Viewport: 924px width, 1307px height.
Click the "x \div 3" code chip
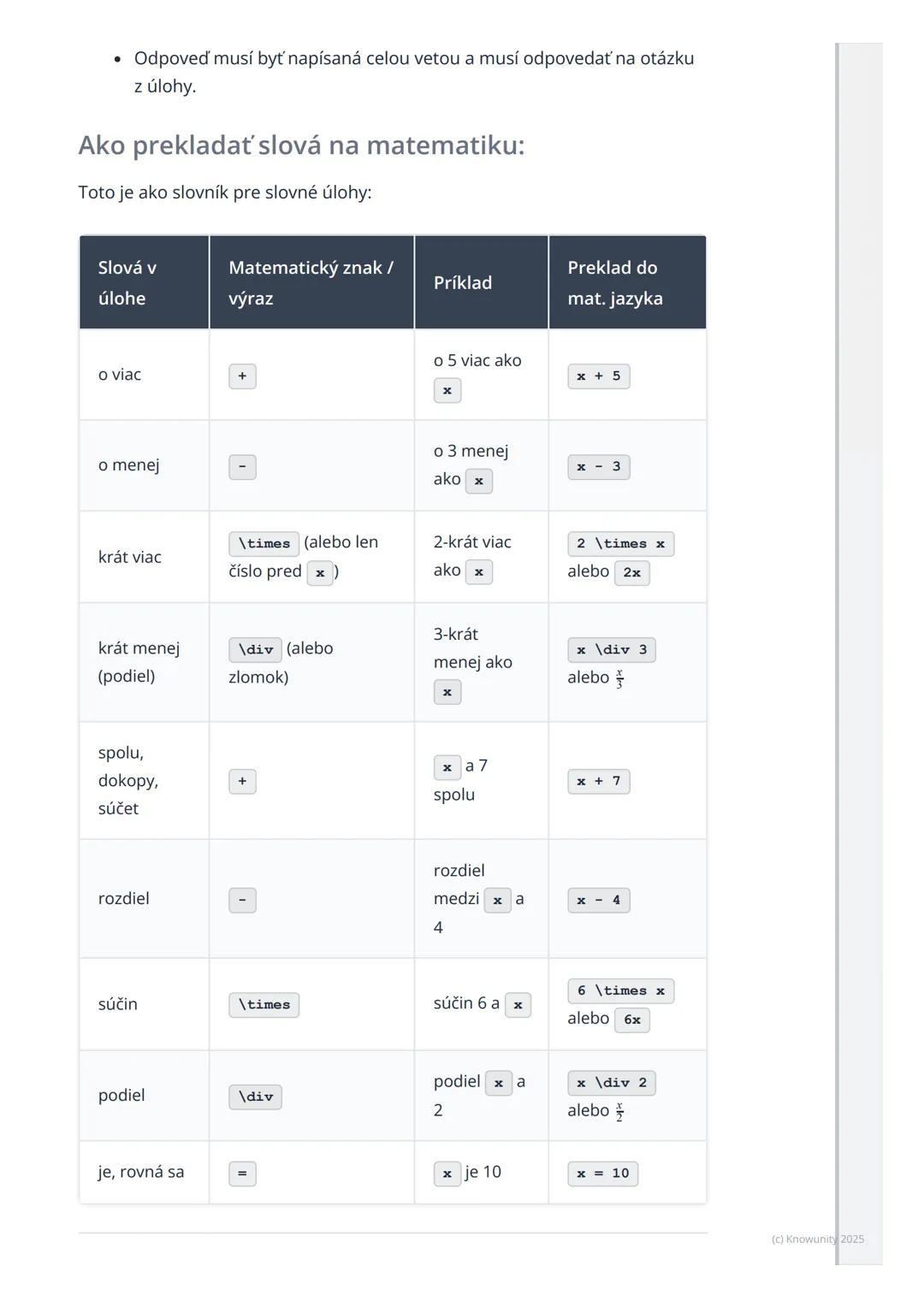611,650
